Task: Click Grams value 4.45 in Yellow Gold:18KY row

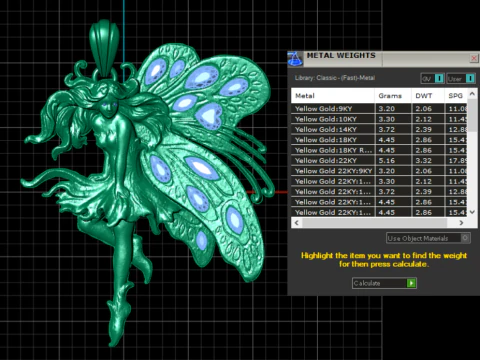Action: pyautogui.click(x=387, y=140)
